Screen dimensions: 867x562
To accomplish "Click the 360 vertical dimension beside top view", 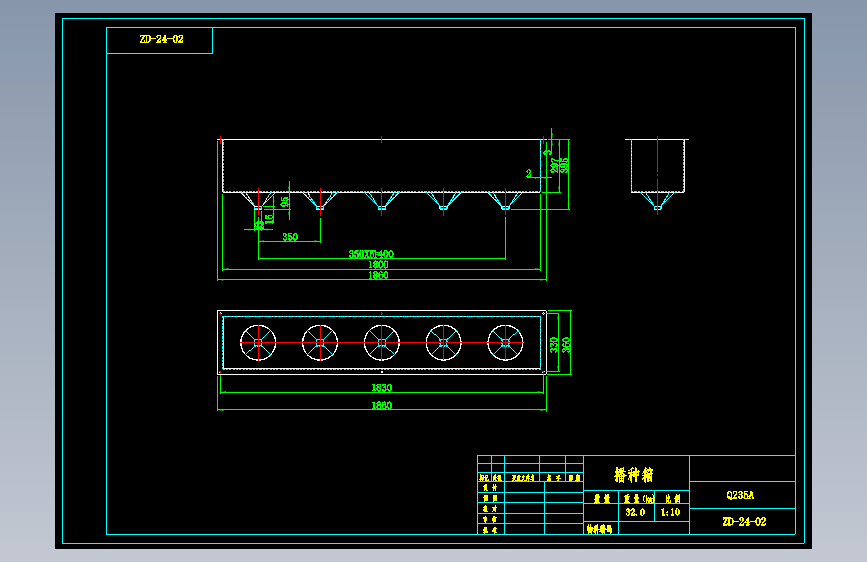I will 566,345.
